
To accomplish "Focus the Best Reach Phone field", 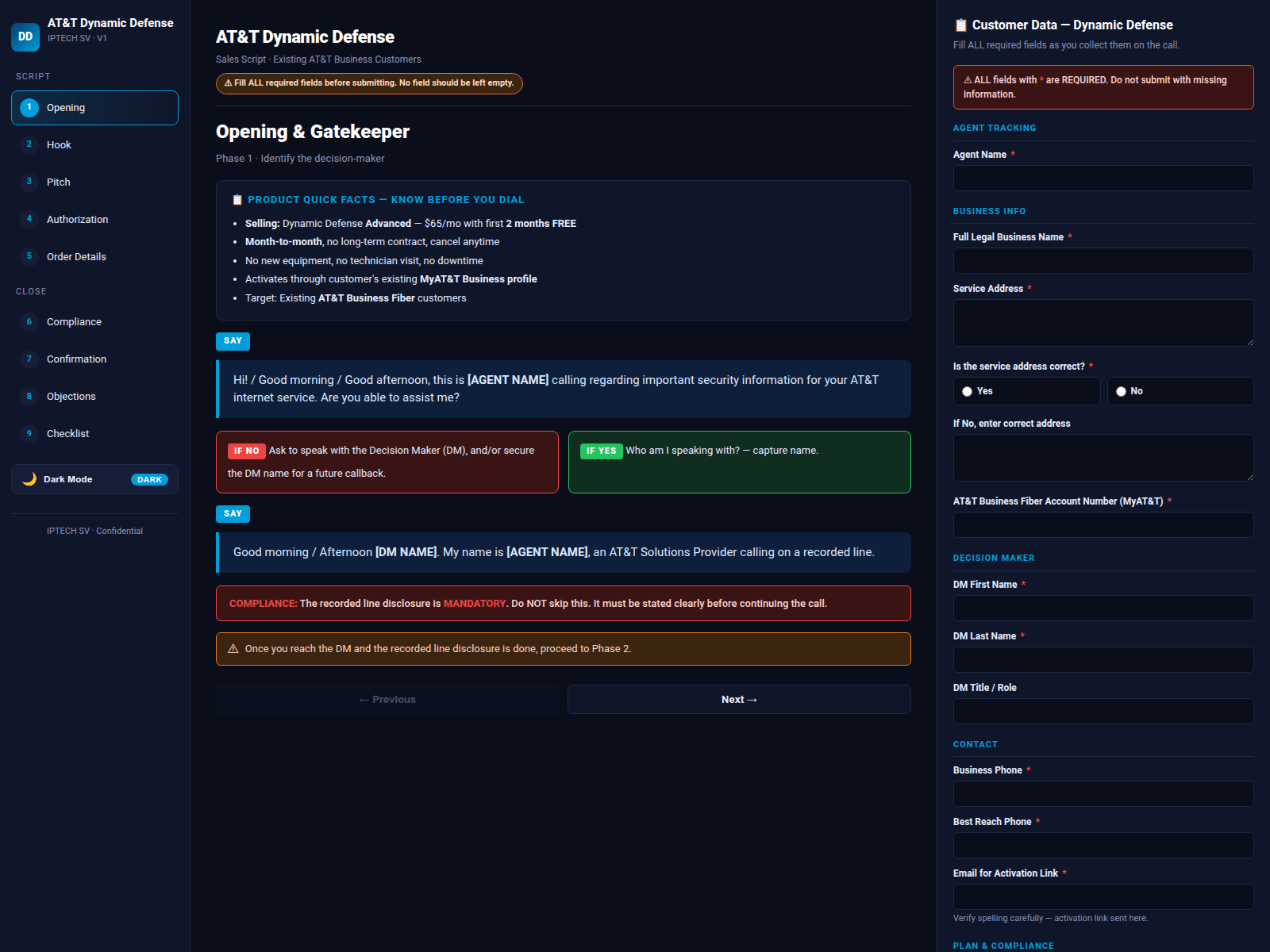I will click(1103, 846).
